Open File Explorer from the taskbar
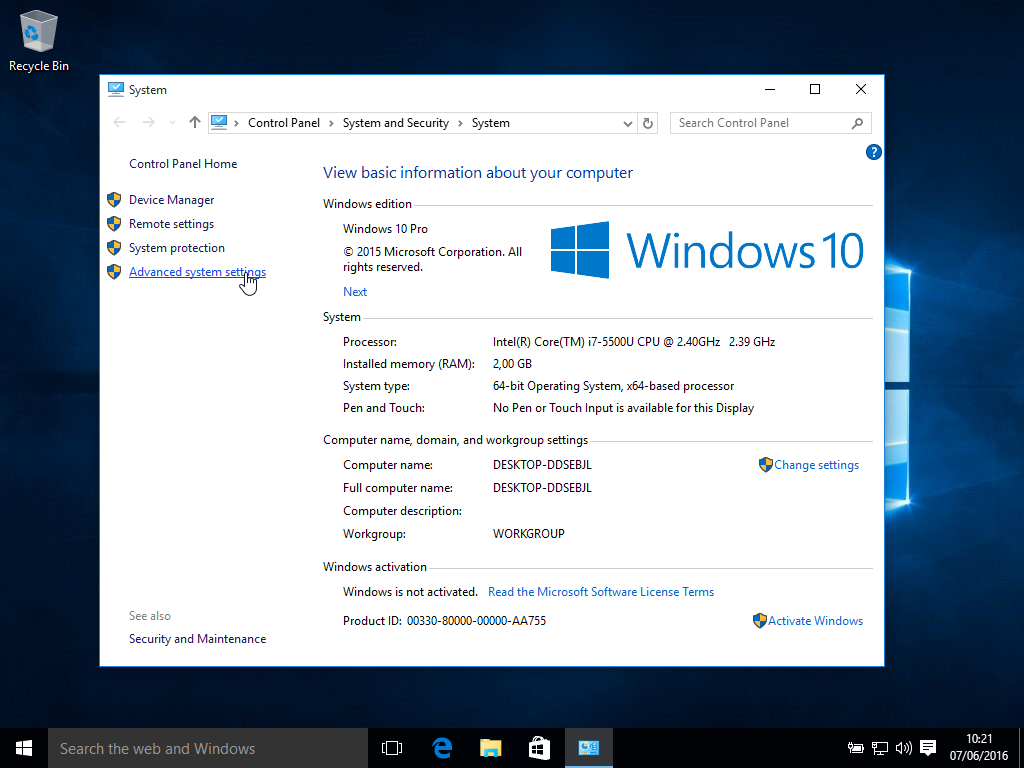Image resolution: width=1024 pixels, height=768 pixels. 490,748
